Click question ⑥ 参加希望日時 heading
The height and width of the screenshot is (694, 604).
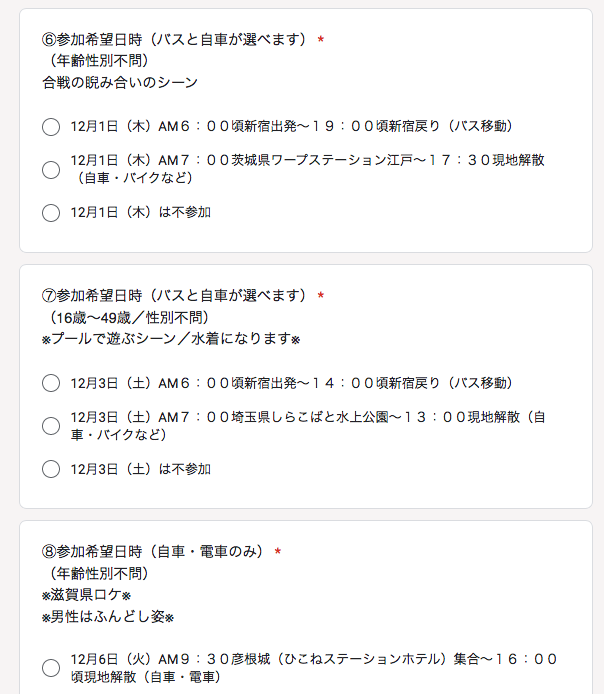click(173, 40)
